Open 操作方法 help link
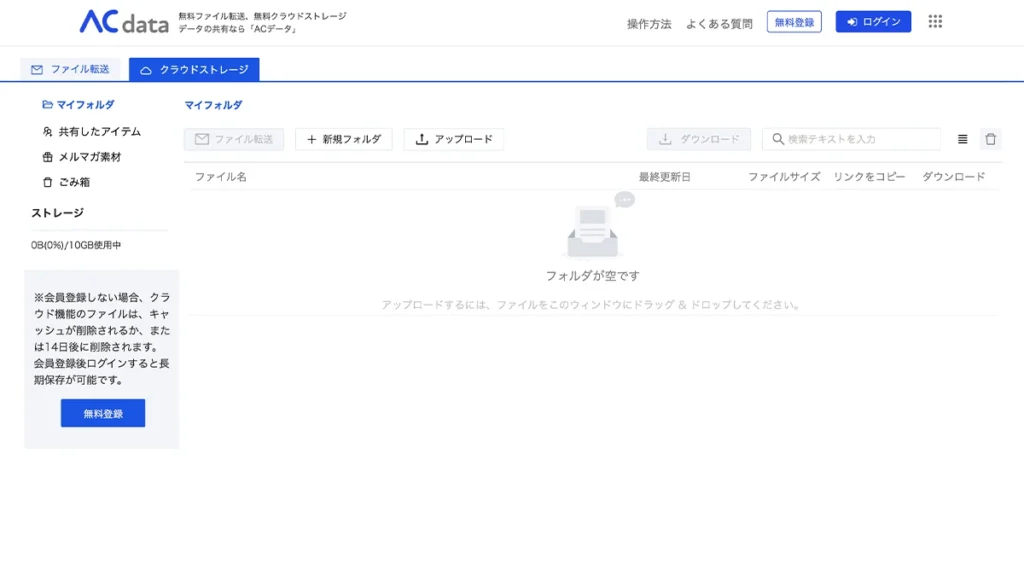 (649, 24)
